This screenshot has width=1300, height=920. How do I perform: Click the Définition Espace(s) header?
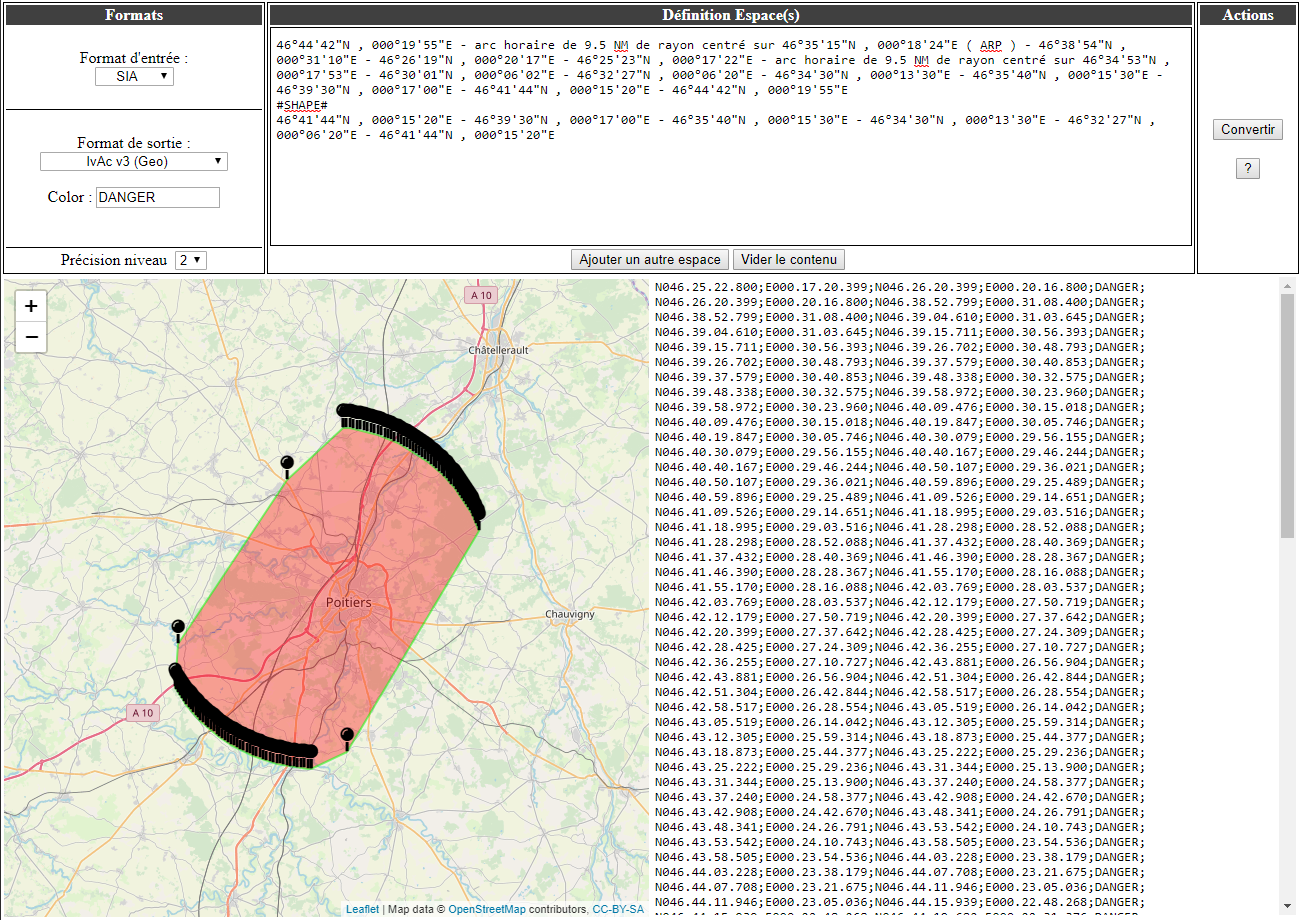click(731, 15)
